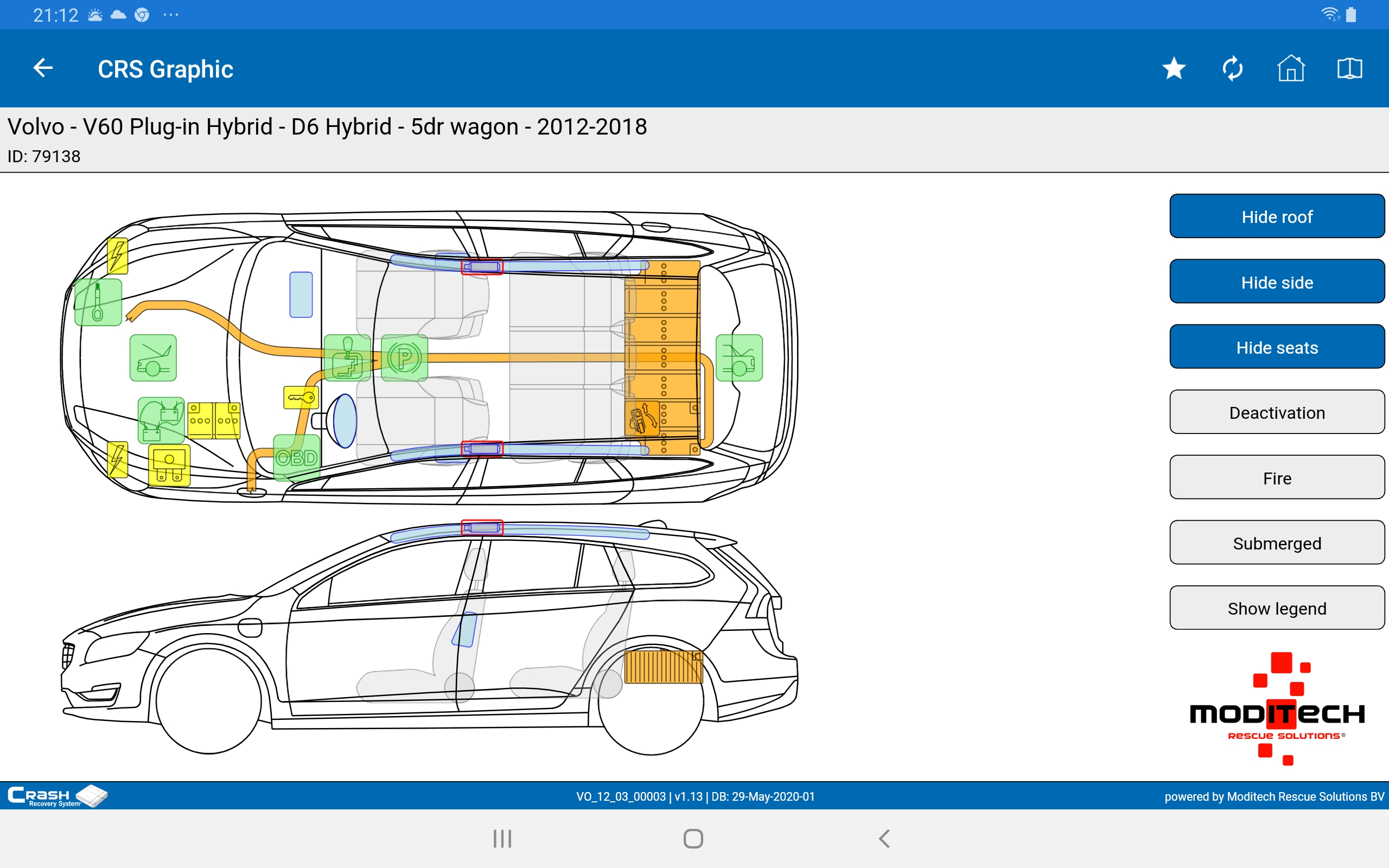Tap the green OBD connector icon
The height and width of the screenshot is (868, 1389).
[x=296, y=457]
